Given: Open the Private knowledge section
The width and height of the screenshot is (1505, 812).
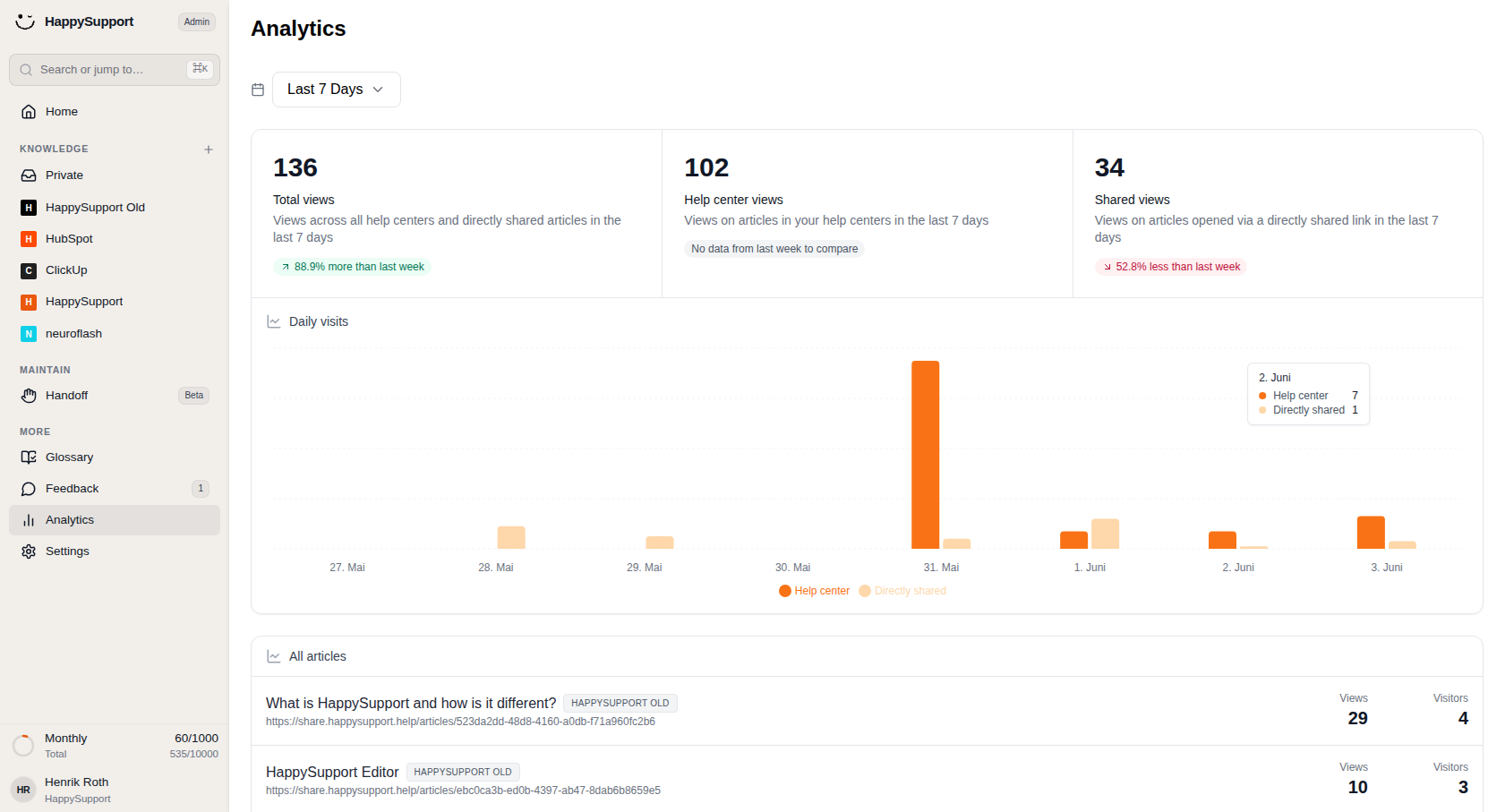Looking at the screenshot, I should [115, 175].
